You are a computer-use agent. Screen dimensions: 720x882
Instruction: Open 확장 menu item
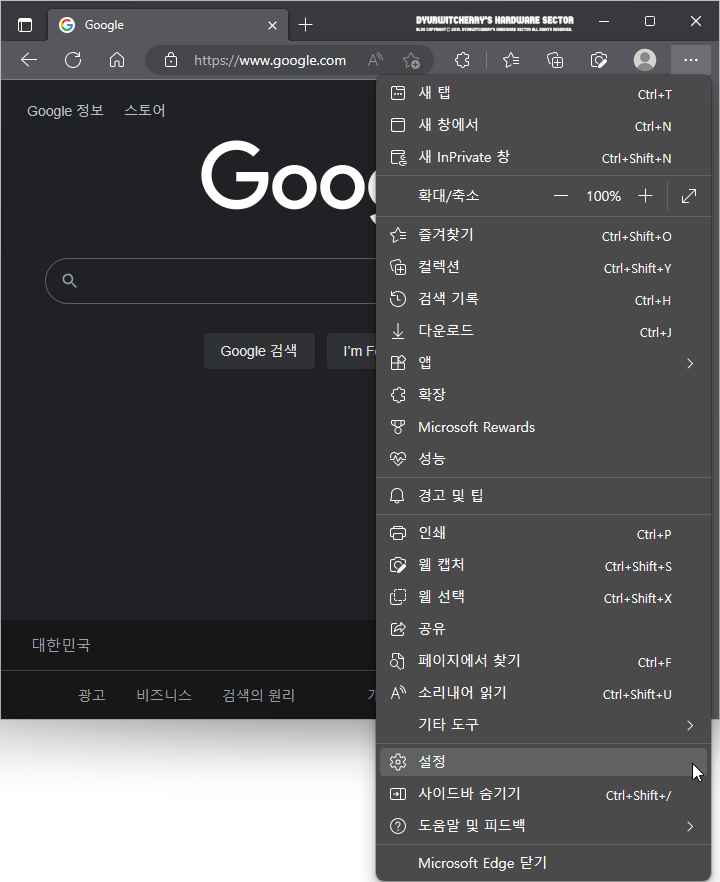pyautogui.click(x=543, y=395)
